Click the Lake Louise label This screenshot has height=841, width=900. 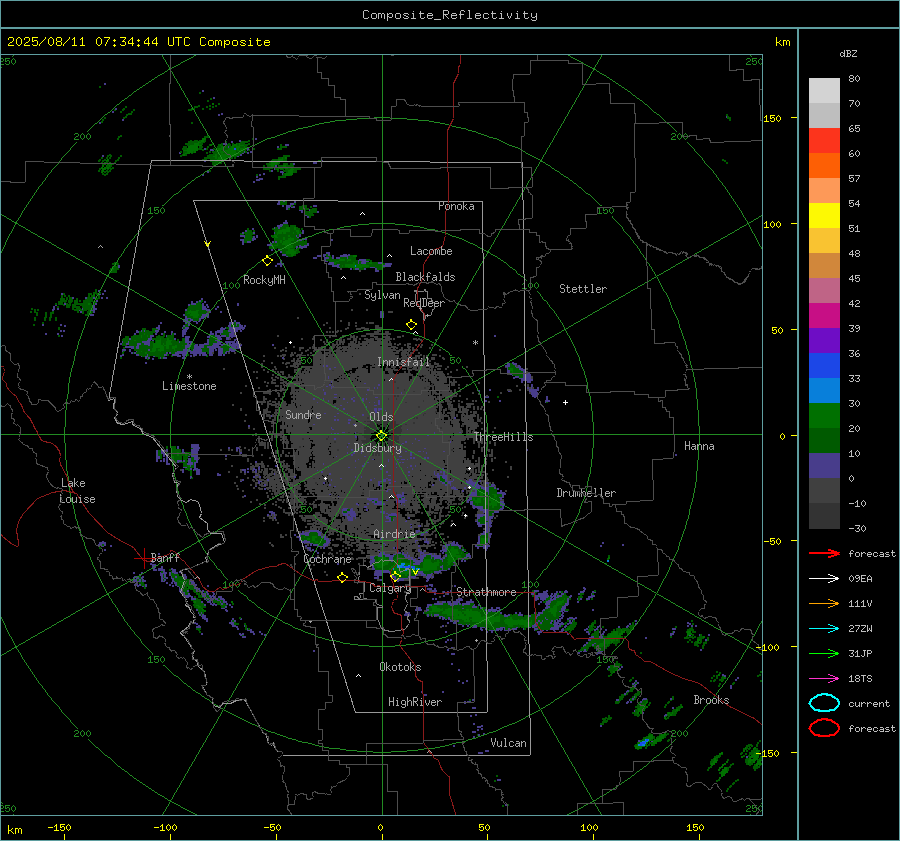click(x=77, y=491)
